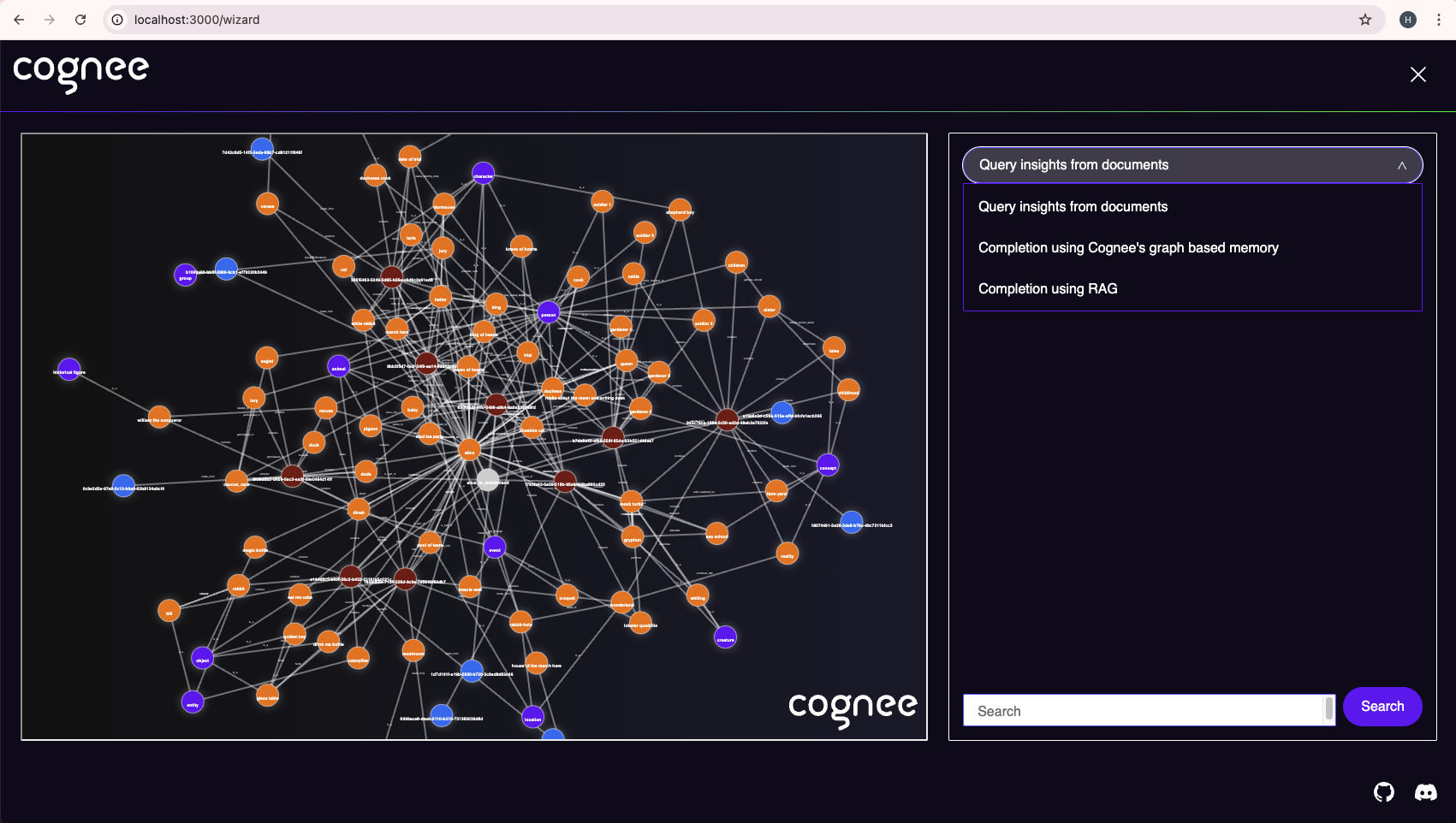This screenshot has height=823, width=1456.
Task: Select the purple 'concept' node
Action: 828,465
